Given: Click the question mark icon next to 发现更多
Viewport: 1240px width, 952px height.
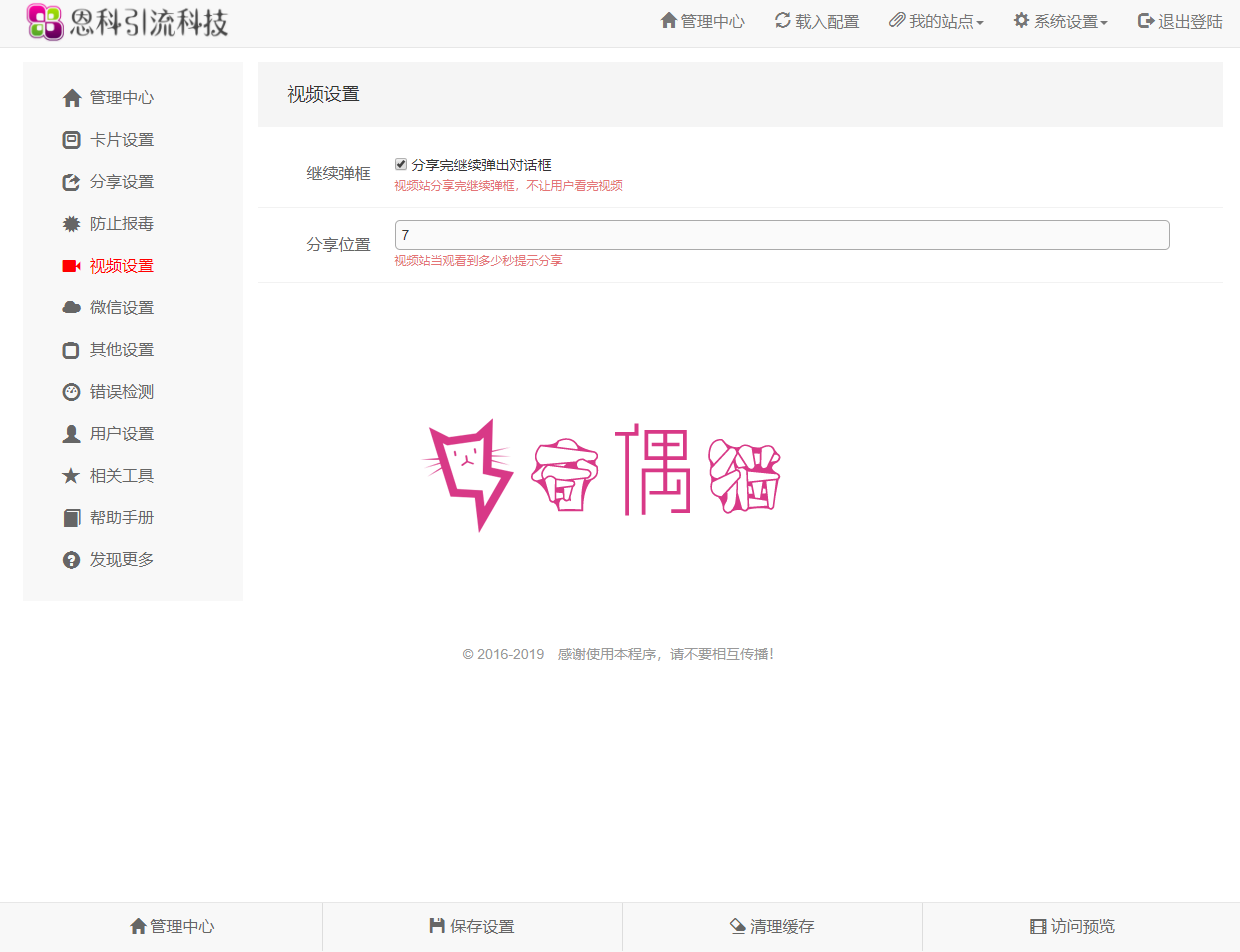Looking at the screenshot, I should click(71, 560).
